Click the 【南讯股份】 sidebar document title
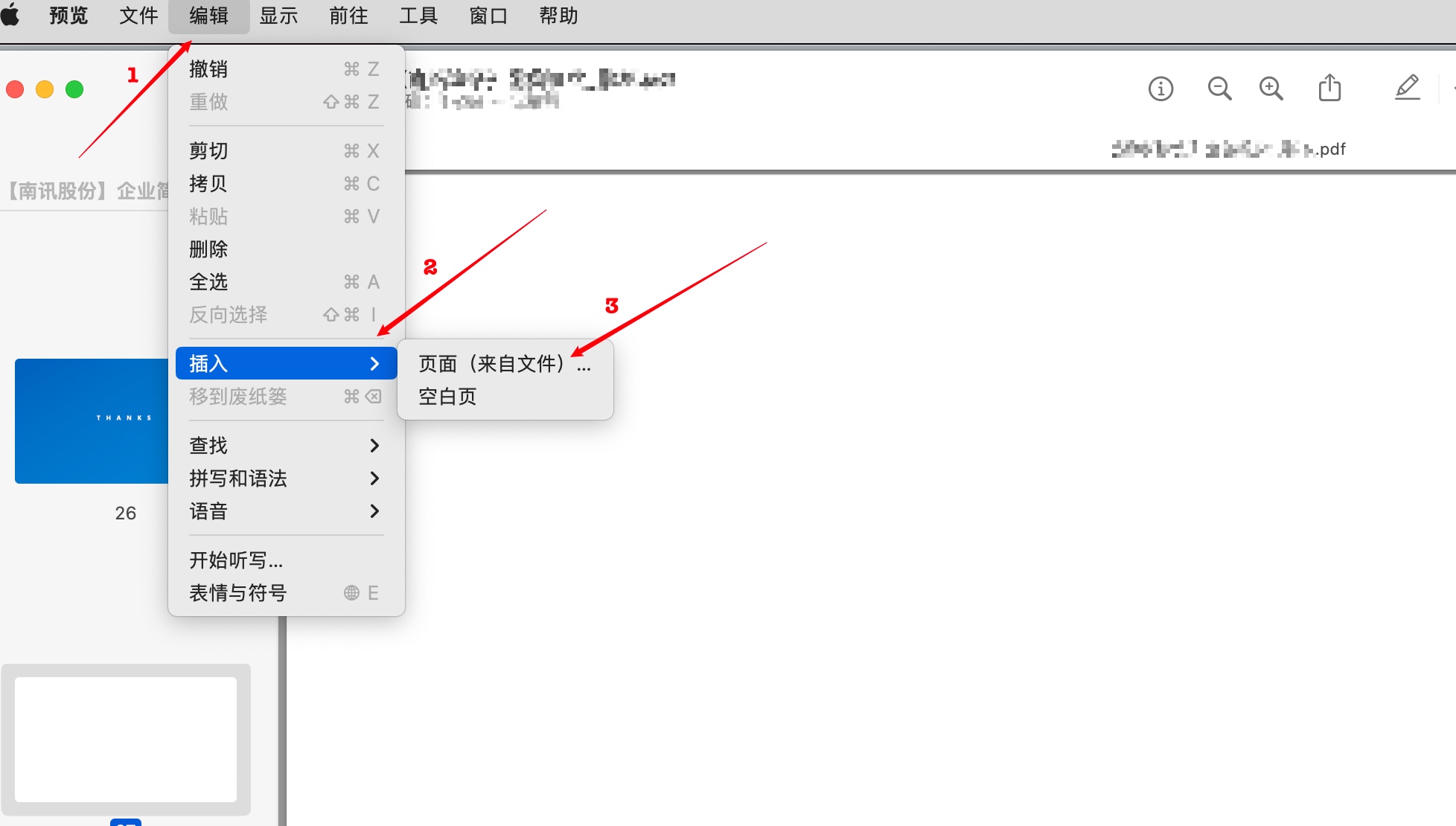Viewport: 1456px width, 826px height. tap(87, 191)
